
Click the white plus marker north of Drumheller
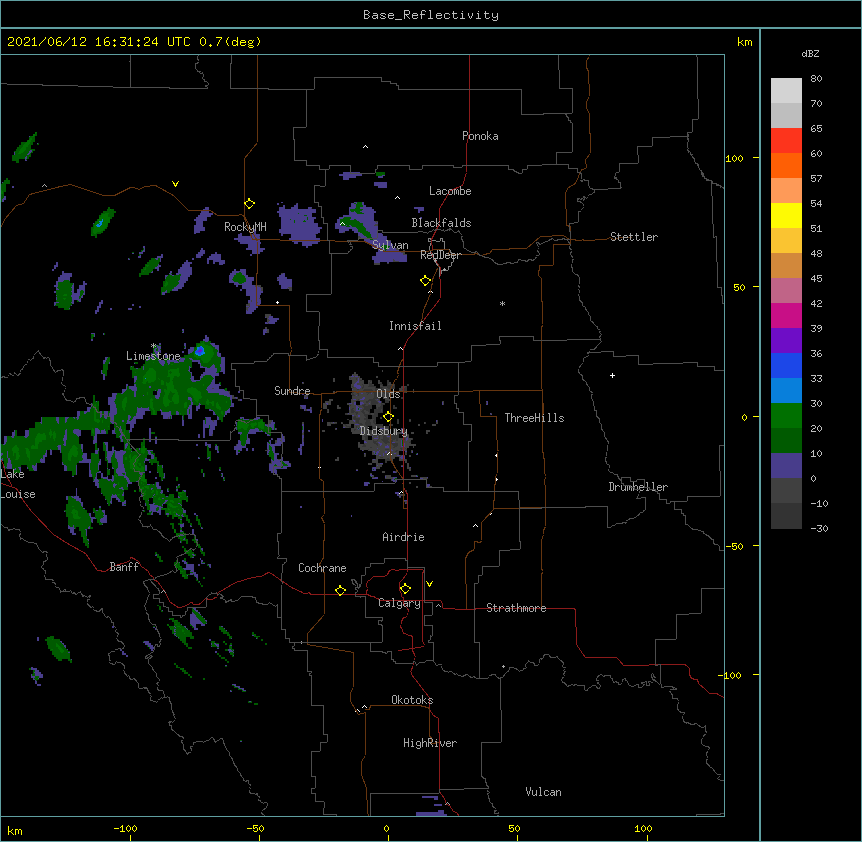click(x=612, y=375)
